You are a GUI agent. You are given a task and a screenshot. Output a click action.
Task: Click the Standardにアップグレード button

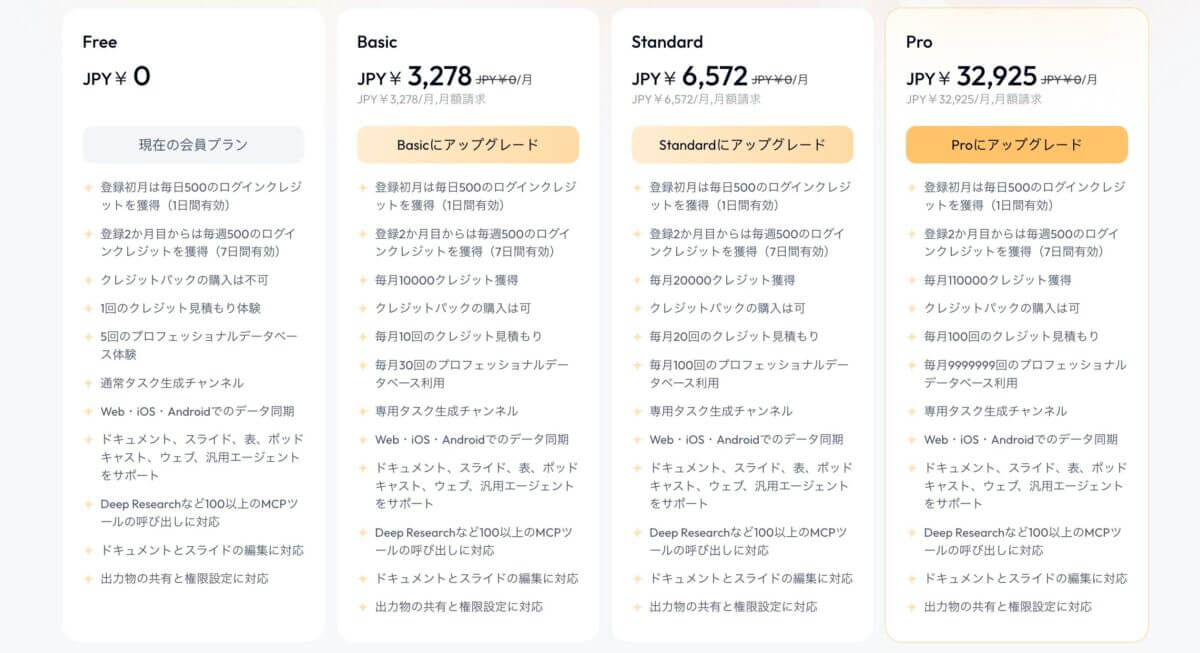pos(742,145)
